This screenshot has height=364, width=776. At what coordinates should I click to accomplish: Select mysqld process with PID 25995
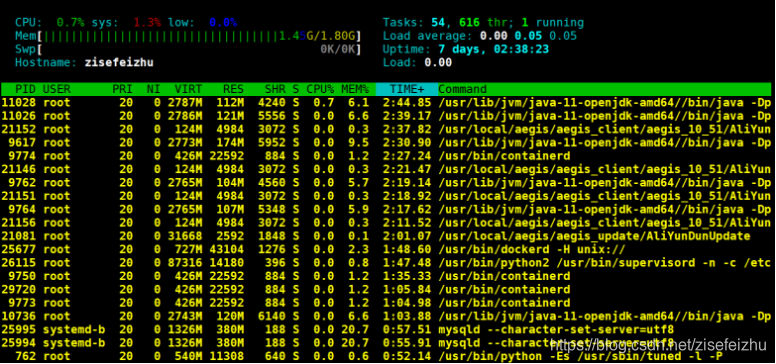[x=386, y=329]
